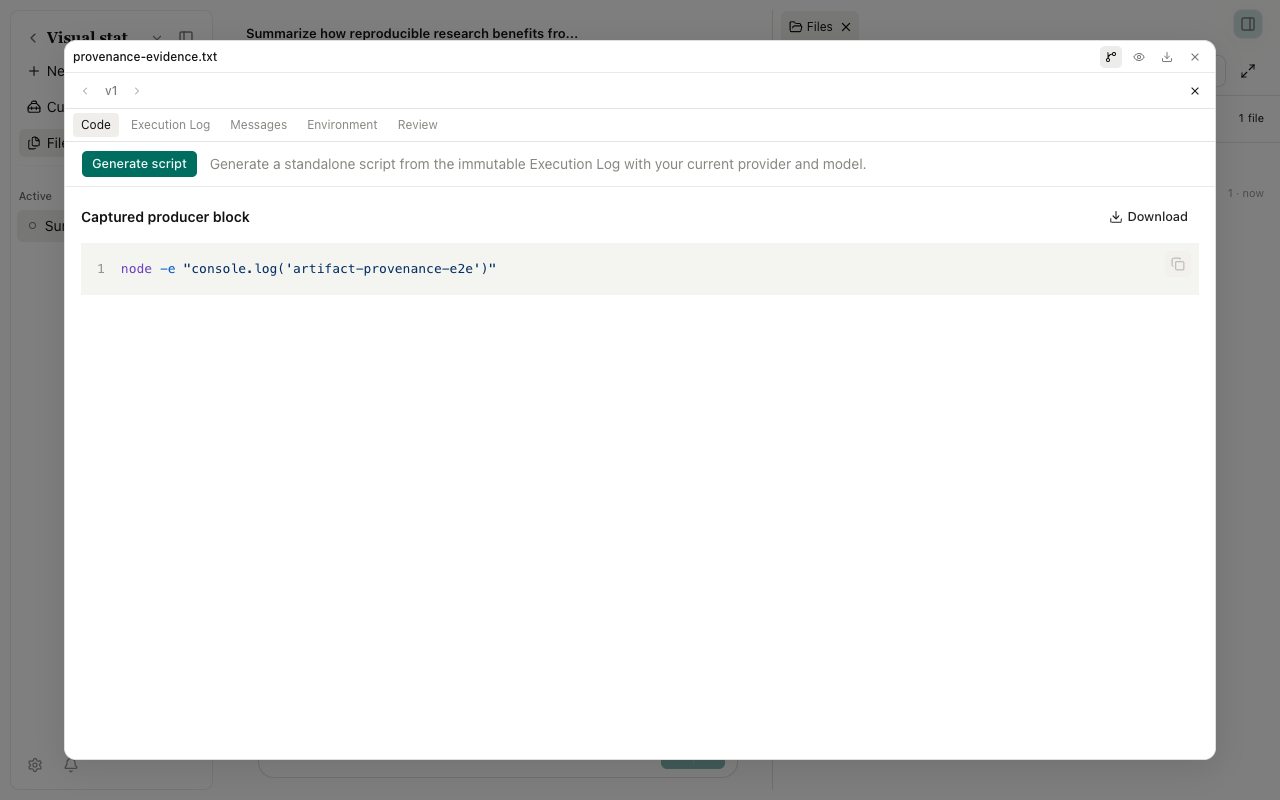Click the back arrow in background sidebar
The height and width of the screenshot is (800, 1280).
click(33, 38)
